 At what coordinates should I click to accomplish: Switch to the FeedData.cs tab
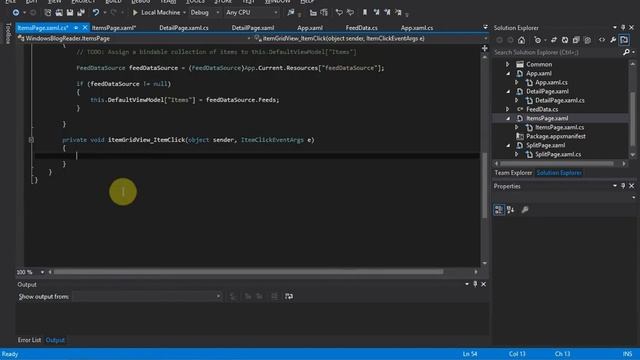tap(361, 28)
